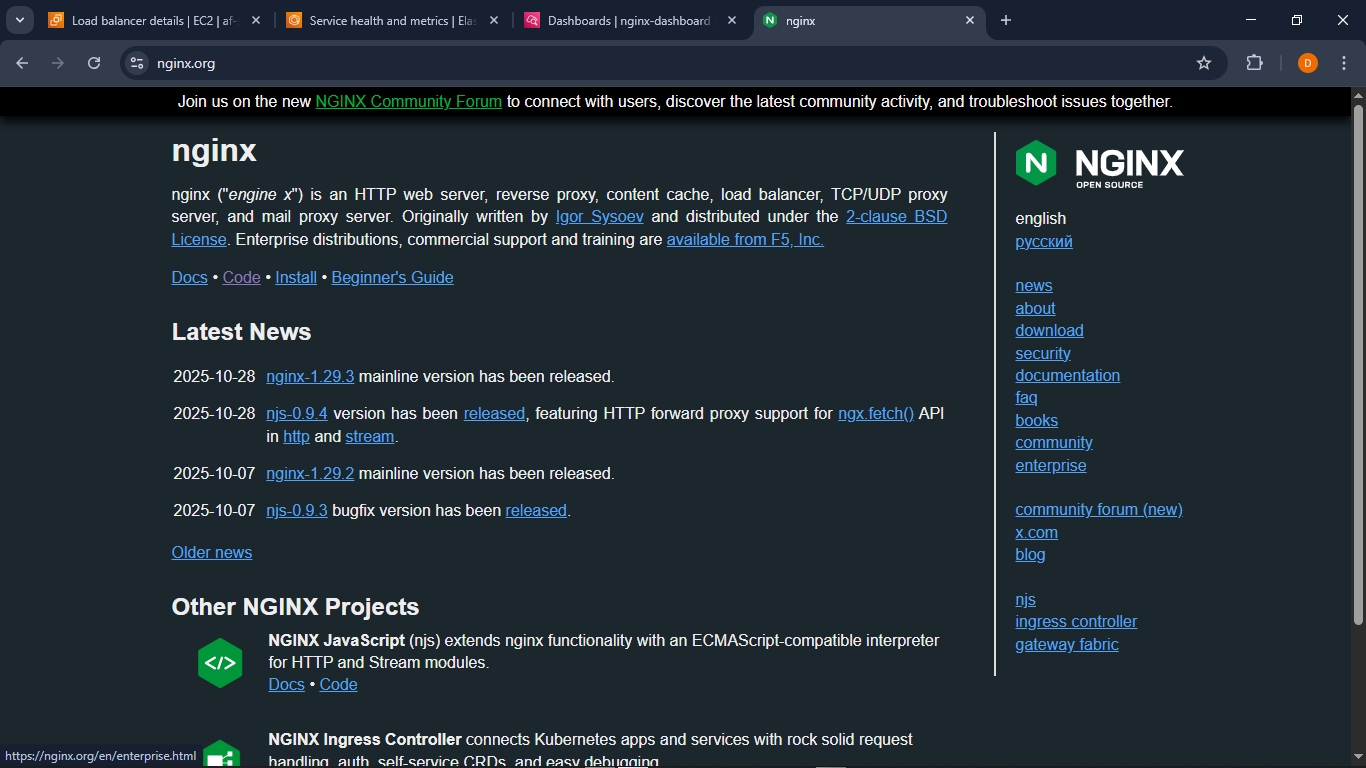1366x768 pixels.
Task: Open the tab search chevron
Action: click(20, 20)
